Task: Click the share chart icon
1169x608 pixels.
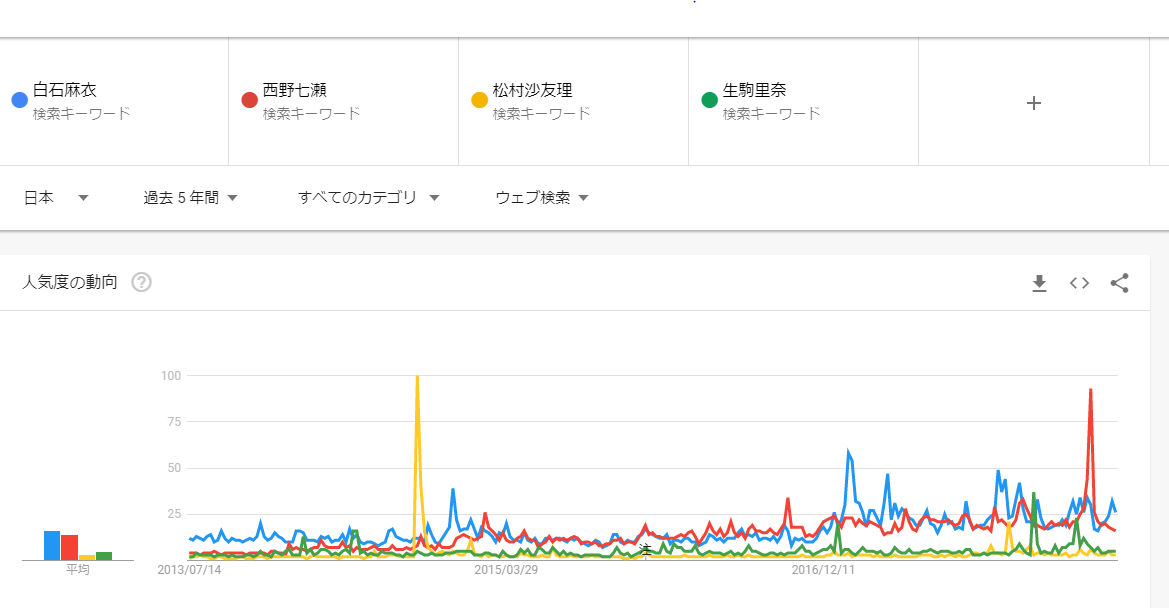Action: click(1119, 283)
